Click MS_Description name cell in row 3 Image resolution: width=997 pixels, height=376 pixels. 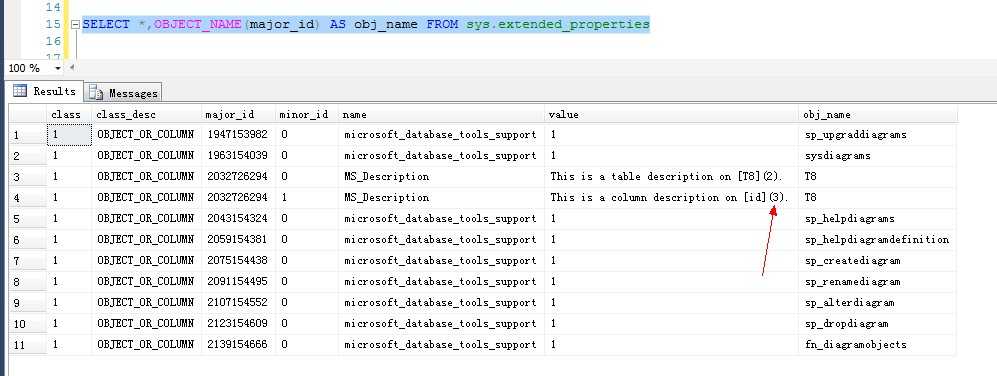pyautogui.click(x=441, y=177)
